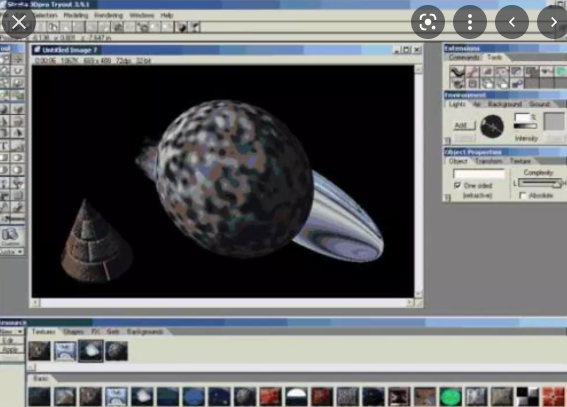567x407 pixels.
Task: Select the Text tool in the left toolbox
Action: pos(4,146)
